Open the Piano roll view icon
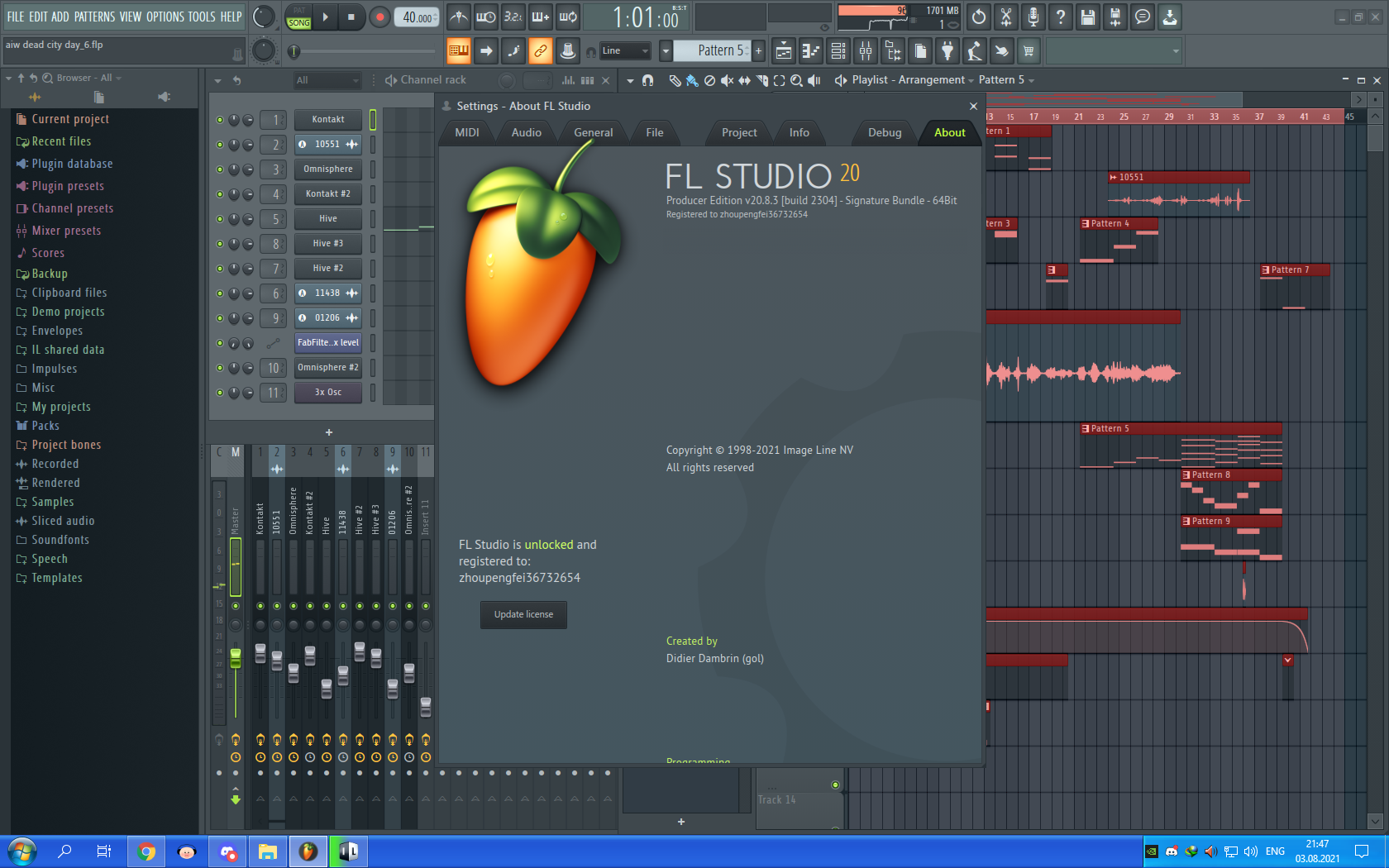 [x=811, y=51]
